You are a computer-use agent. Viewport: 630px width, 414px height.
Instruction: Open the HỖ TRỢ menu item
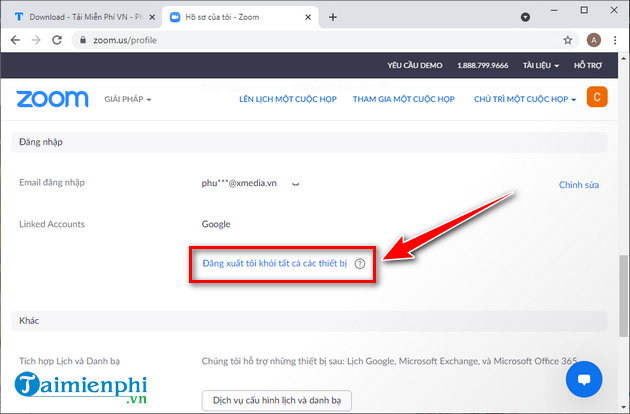[x=588, y=65]
